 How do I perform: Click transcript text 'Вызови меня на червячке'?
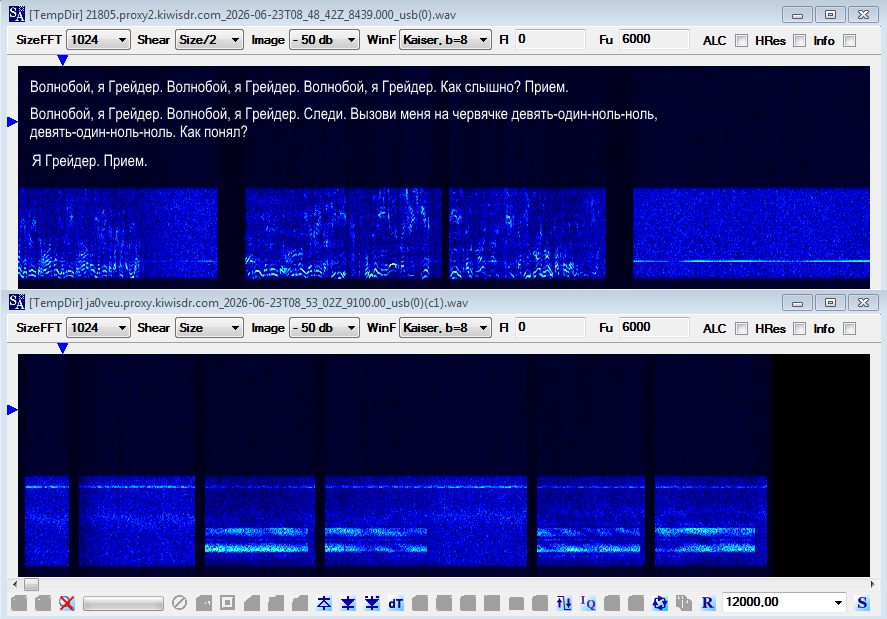pos(429,114)
